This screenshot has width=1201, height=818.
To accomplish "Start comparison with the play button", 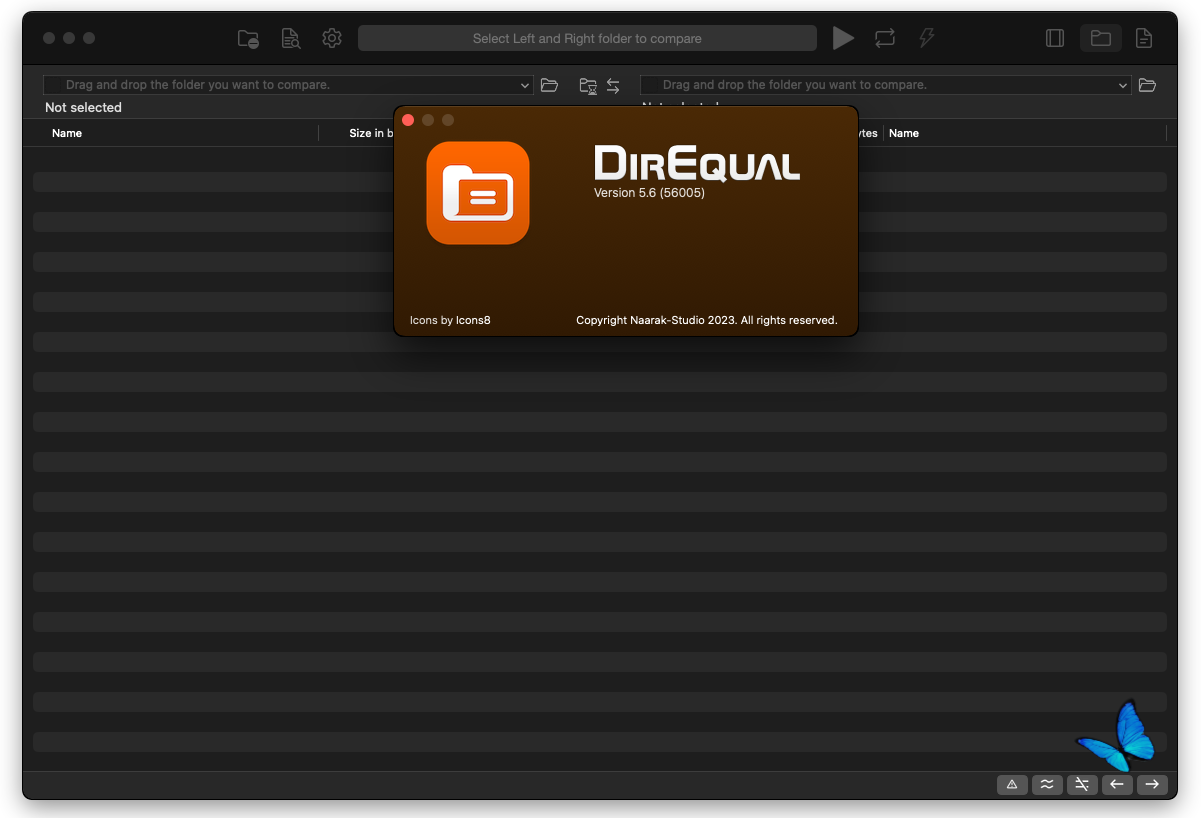I will pos(843,38).
